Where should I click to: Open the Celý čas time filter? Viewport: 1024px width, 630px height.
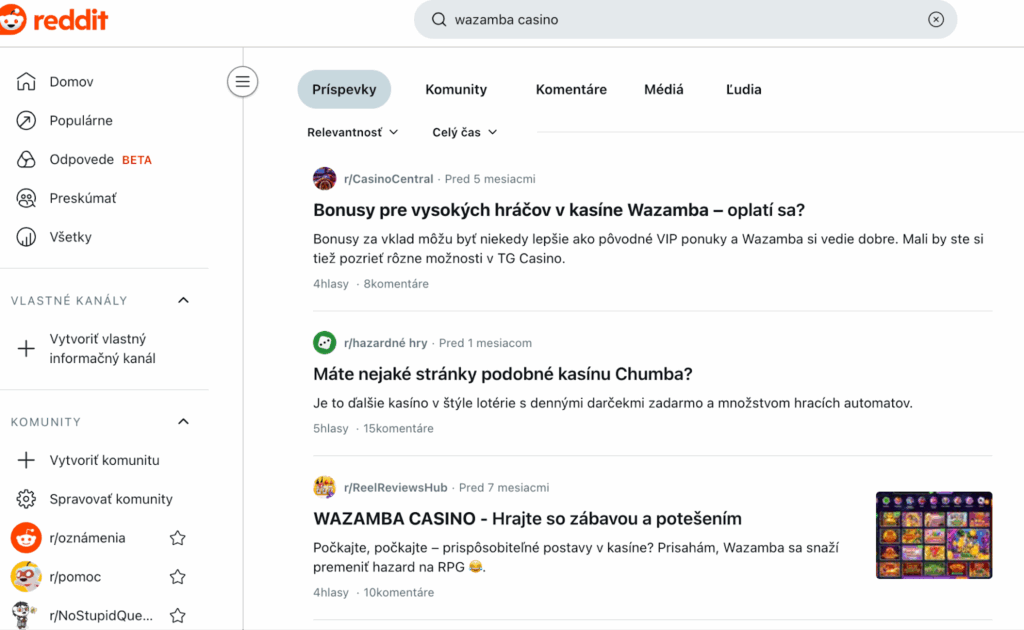coord(465,132)
